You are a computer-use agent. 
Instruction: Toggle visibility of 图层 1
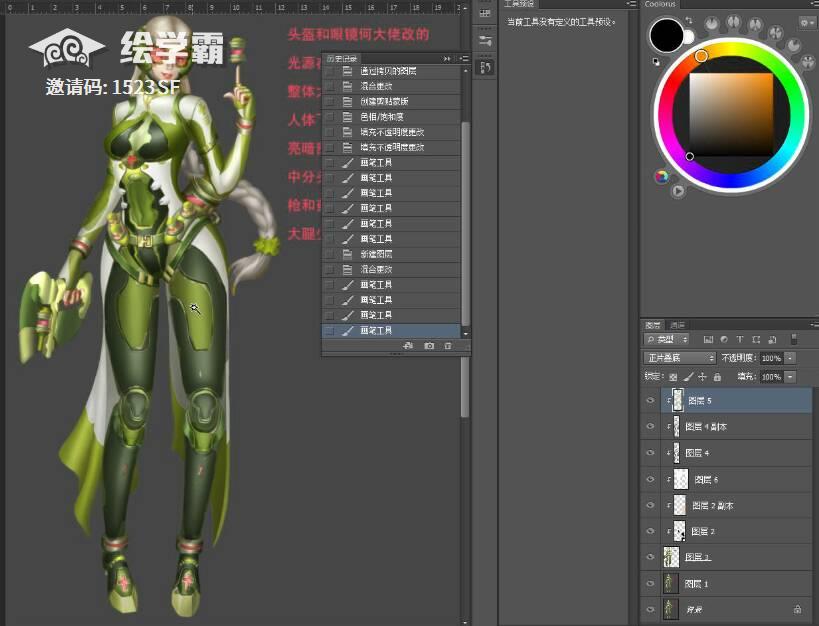coord(650,583)
